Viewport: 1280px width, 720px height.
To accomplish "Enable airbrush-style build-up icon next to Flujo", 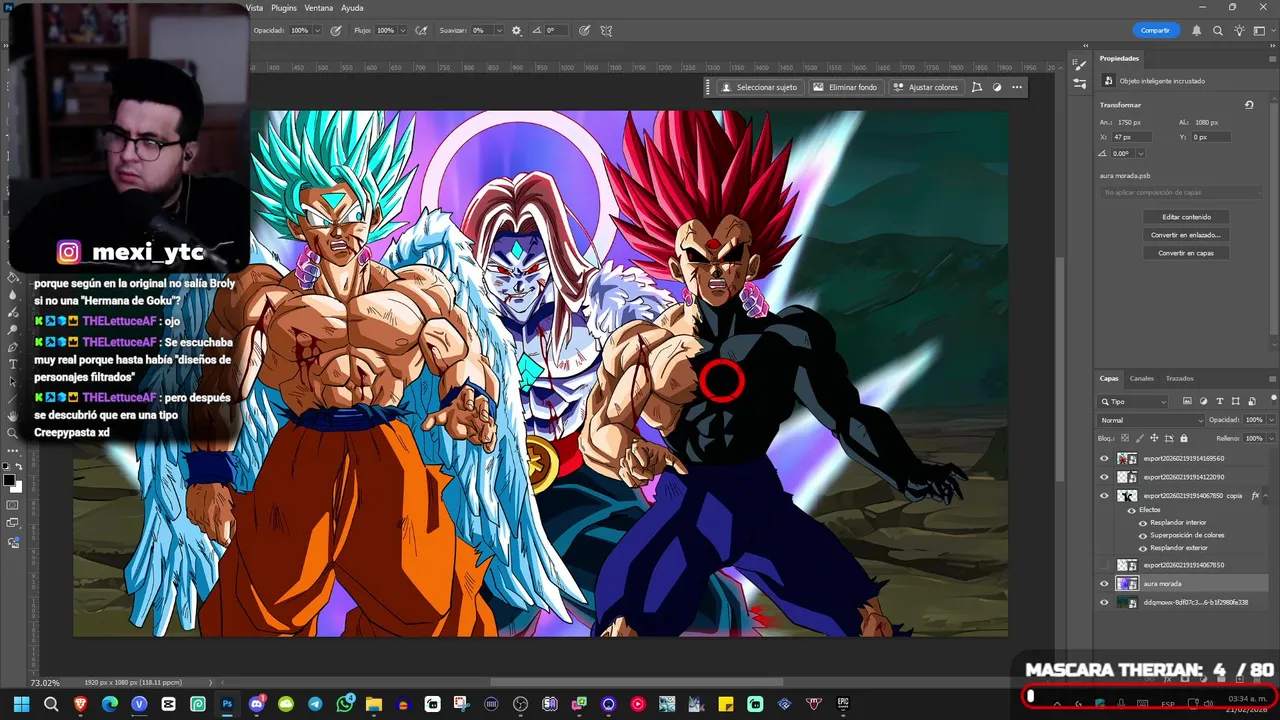I will pos(421,30).
